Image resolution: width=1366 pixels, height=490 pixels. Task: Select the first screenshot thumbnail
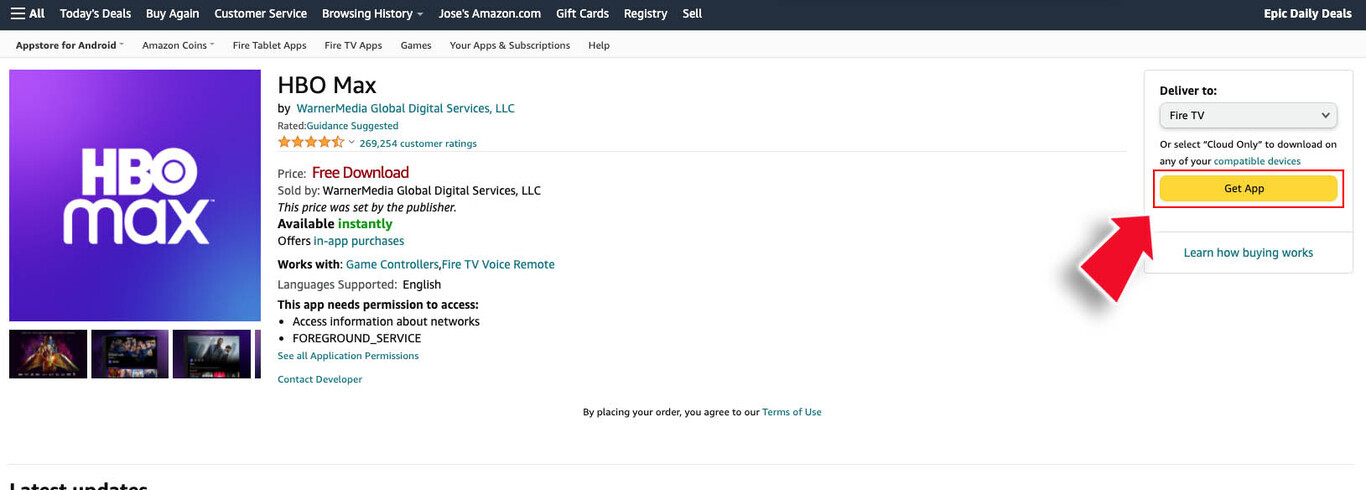(48, 354)
